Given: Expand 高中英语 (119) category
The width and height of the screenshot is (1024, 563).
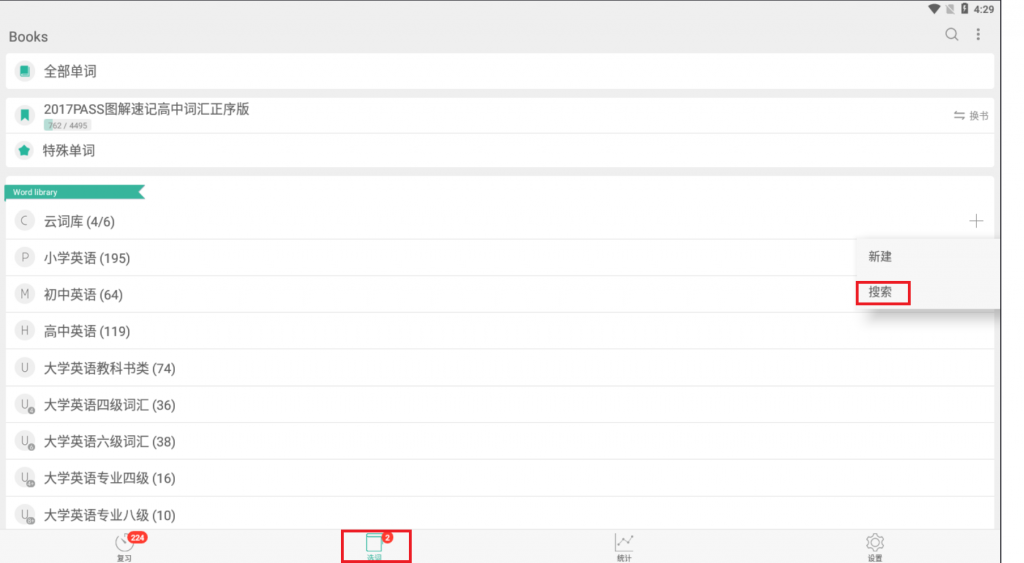Looking at the screenshot, I should click(x=500, y=331).
